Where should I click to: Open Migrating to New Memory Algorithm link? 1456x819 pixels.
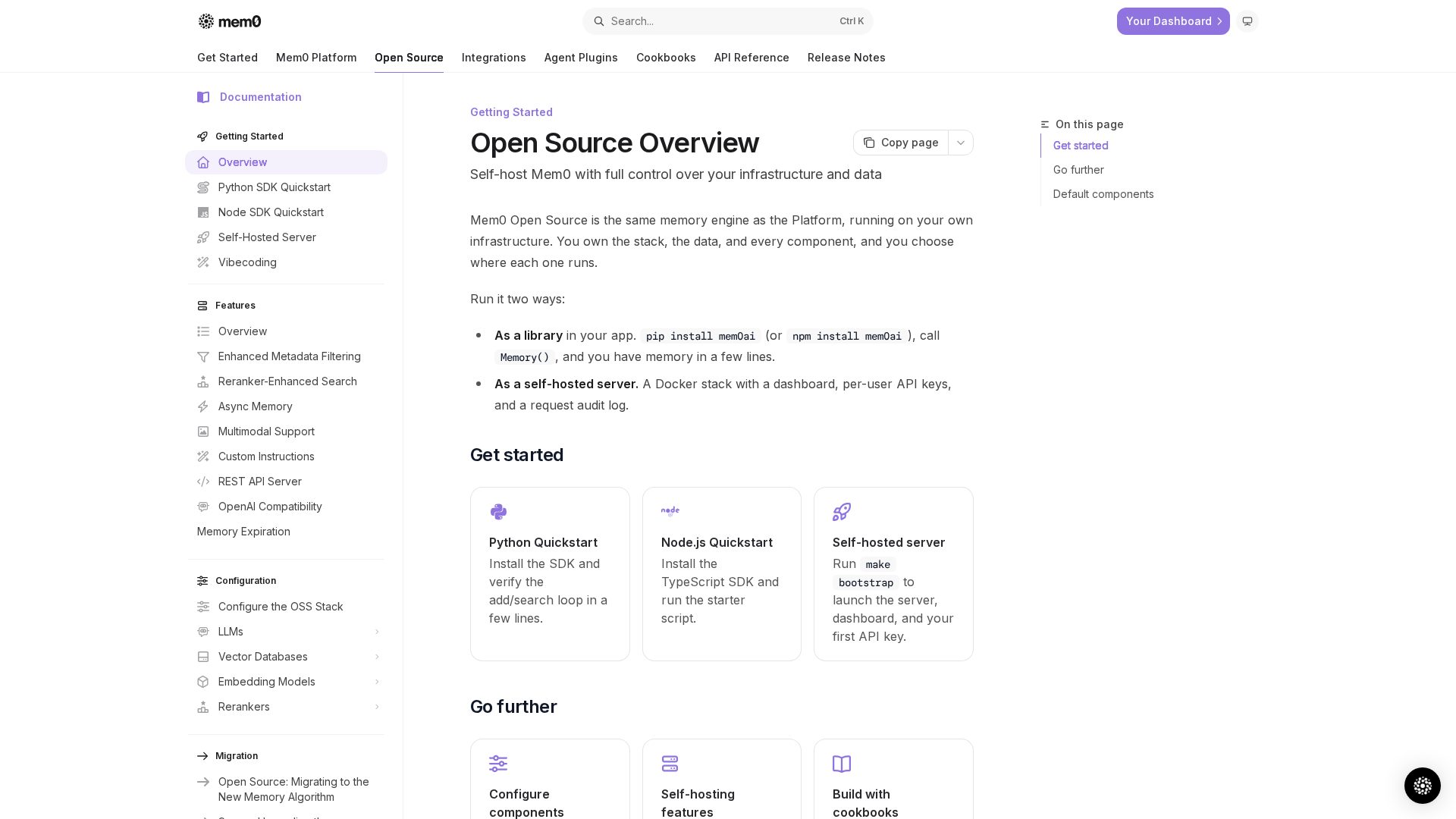[x=287, y=789]
